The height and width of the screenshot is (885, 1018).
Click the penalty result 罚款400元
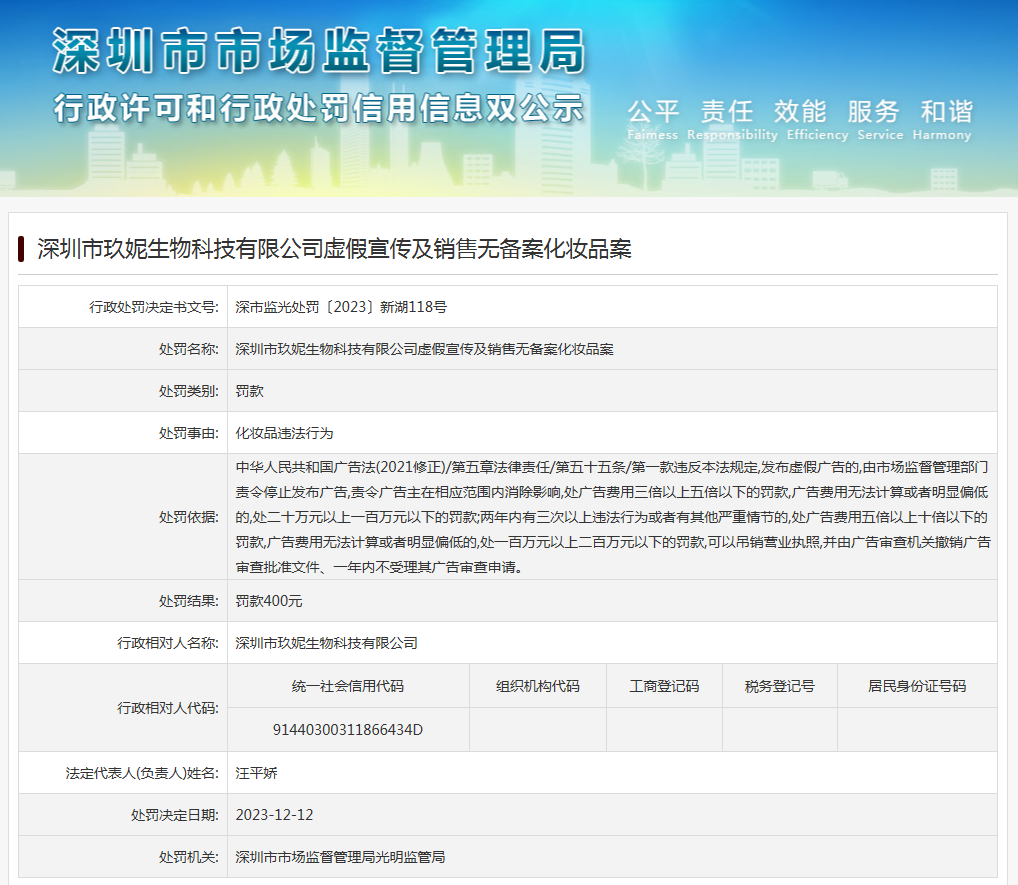pyautogui.click(x=269, y=601)
